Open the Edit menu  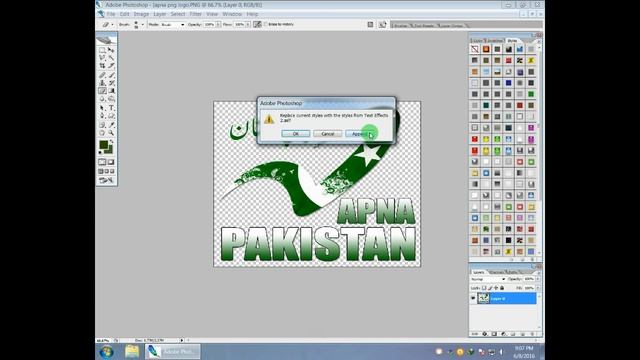pyautogui.click(x=124, y=14)
